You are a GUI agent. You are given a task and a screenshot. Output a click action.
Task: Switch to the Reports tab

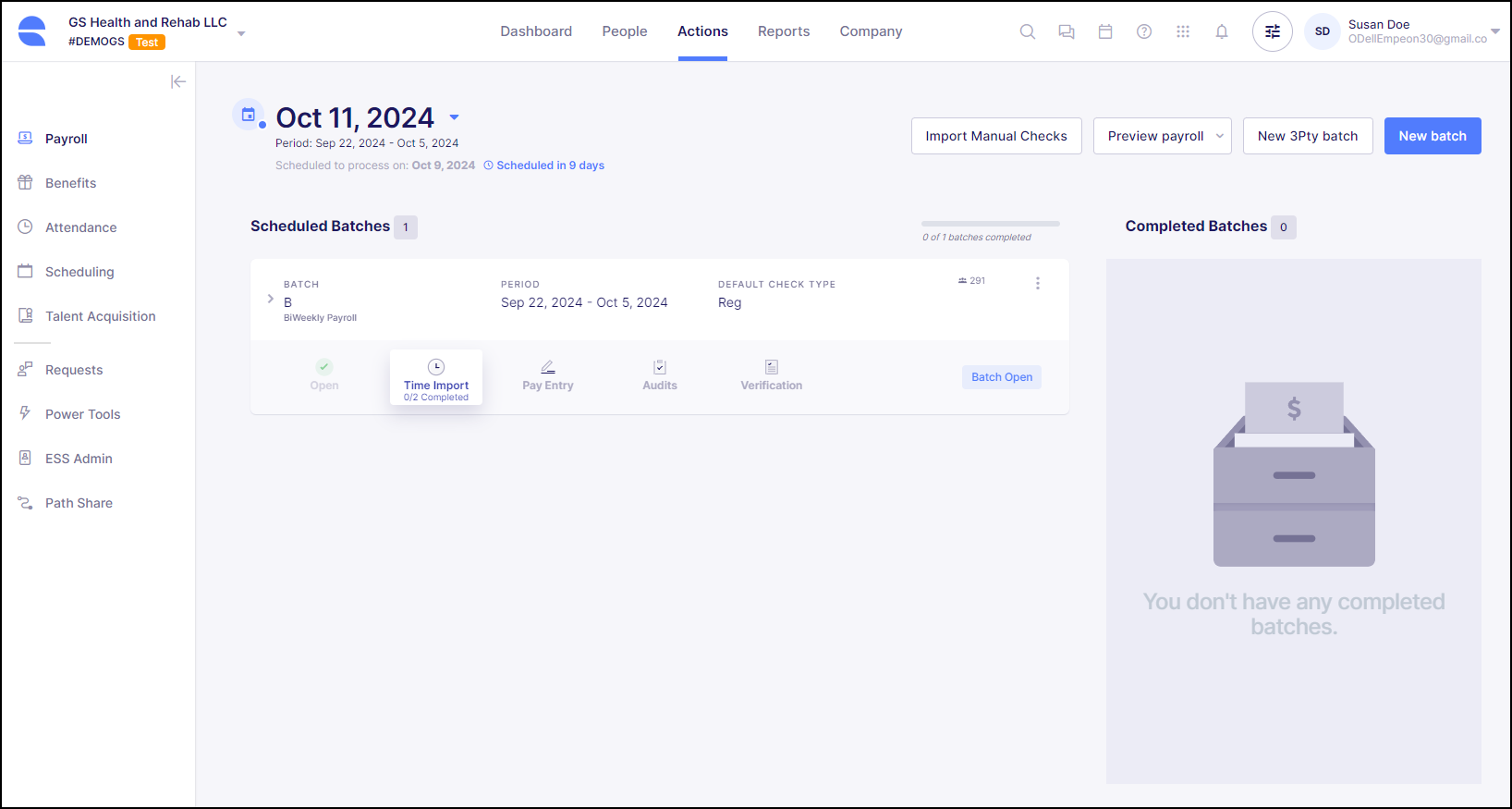pos(783,31)
